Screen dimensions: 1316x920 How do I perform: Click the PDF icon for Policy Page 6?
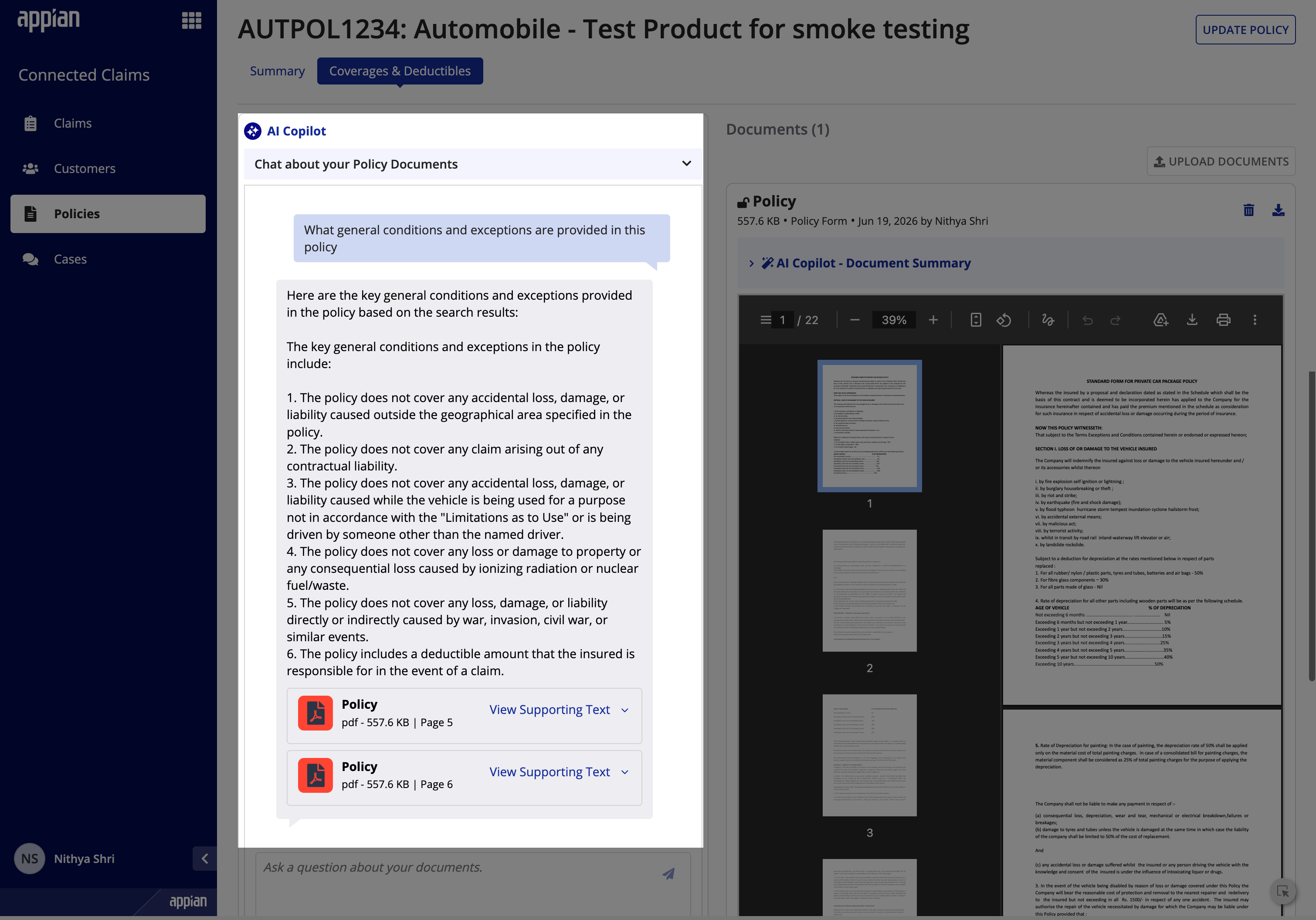tap(315, 776)
